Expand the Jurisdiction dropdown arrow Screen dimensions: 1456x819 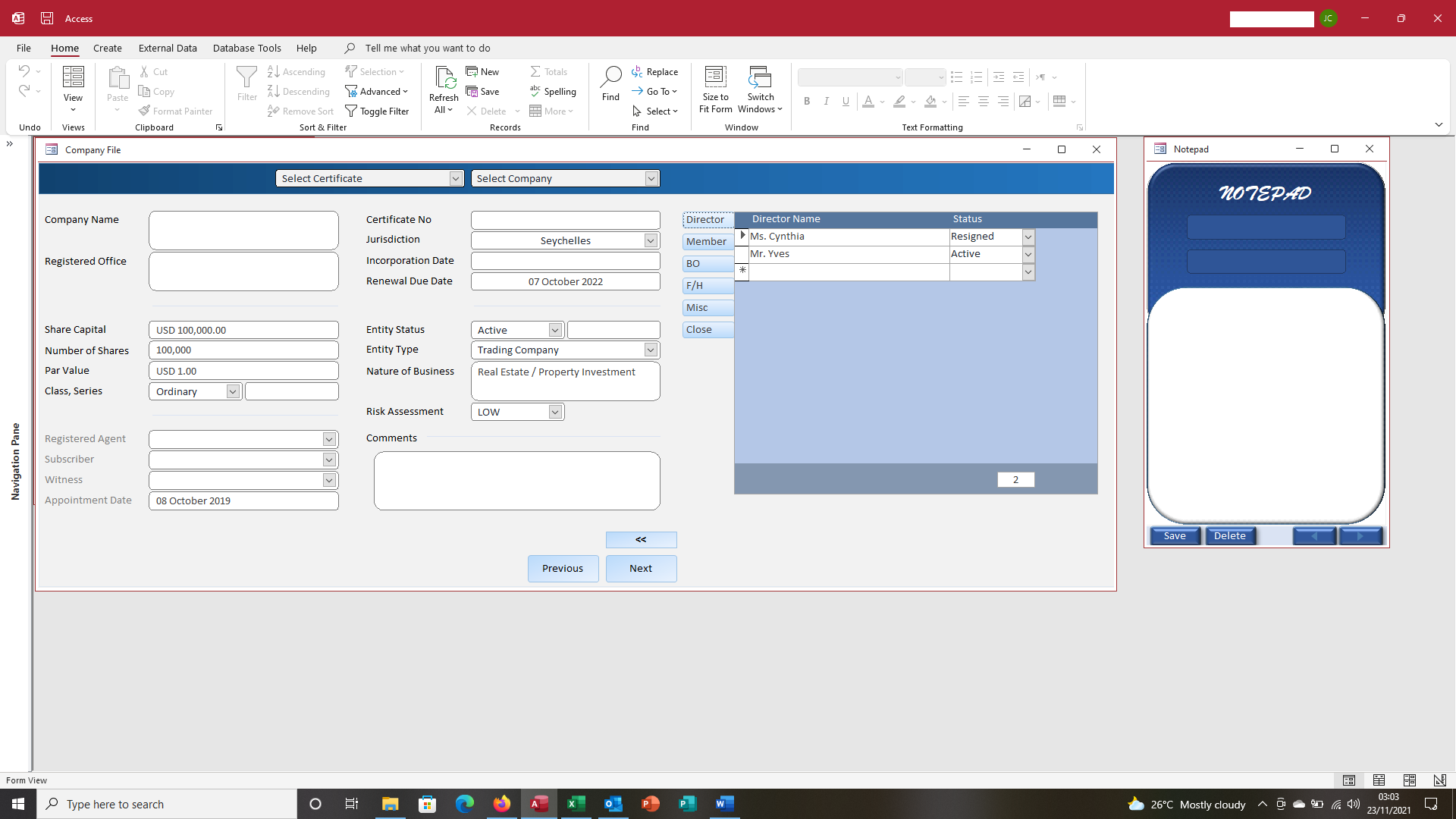pos(651,241)
